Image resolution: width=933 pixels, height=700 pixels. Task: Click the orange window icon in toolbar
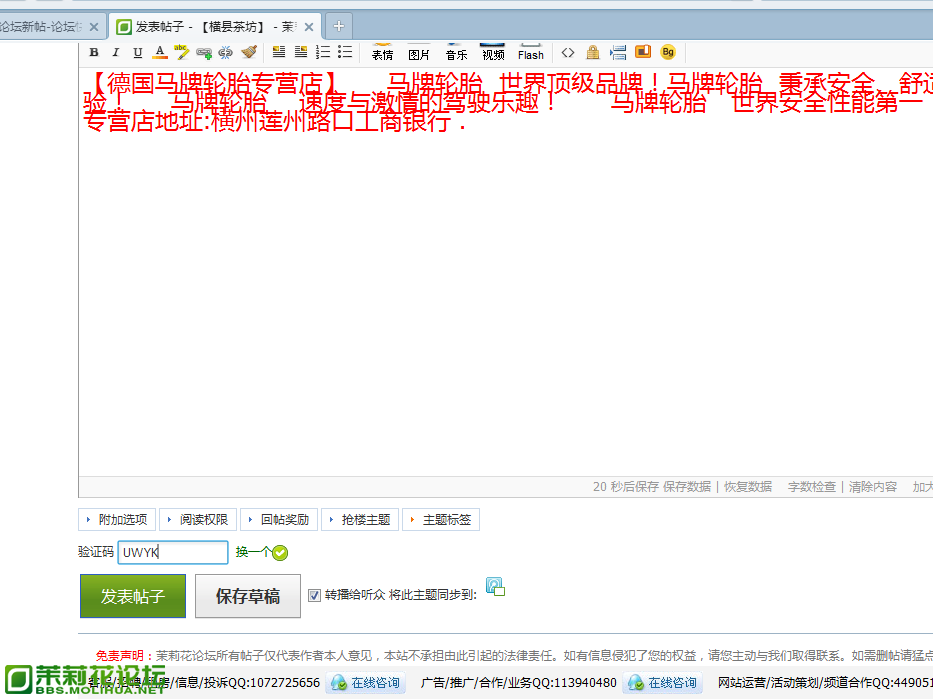click(643, 52)
